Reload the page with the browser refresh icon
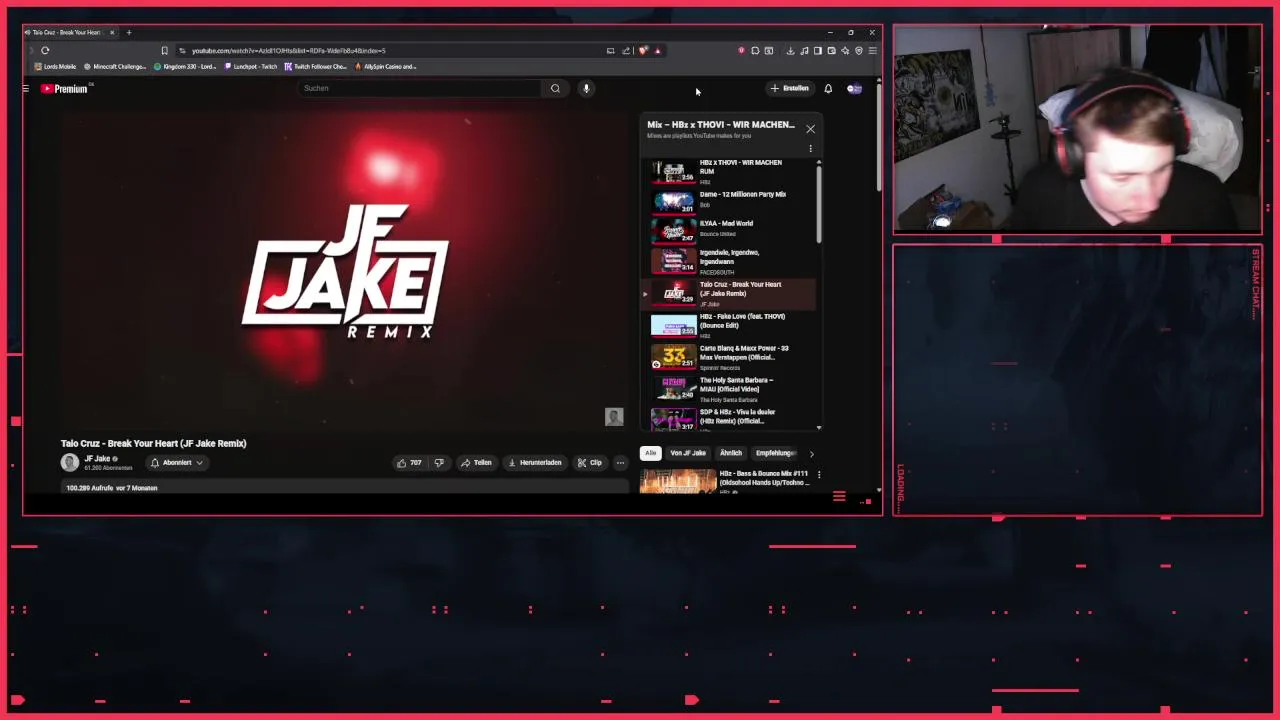Screen dimensions: 1280x720 pos(45,50)
